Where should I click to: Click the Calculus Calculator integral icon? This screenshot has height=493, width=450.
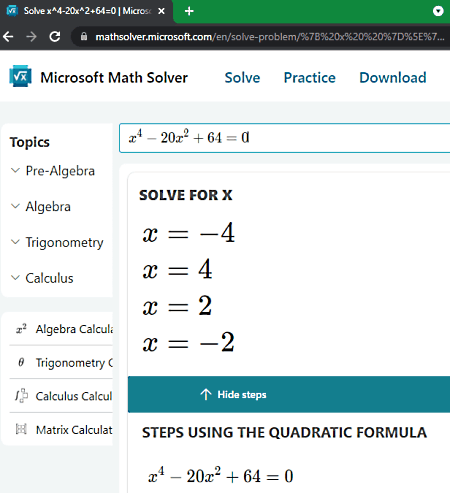[x=21, y=396]
